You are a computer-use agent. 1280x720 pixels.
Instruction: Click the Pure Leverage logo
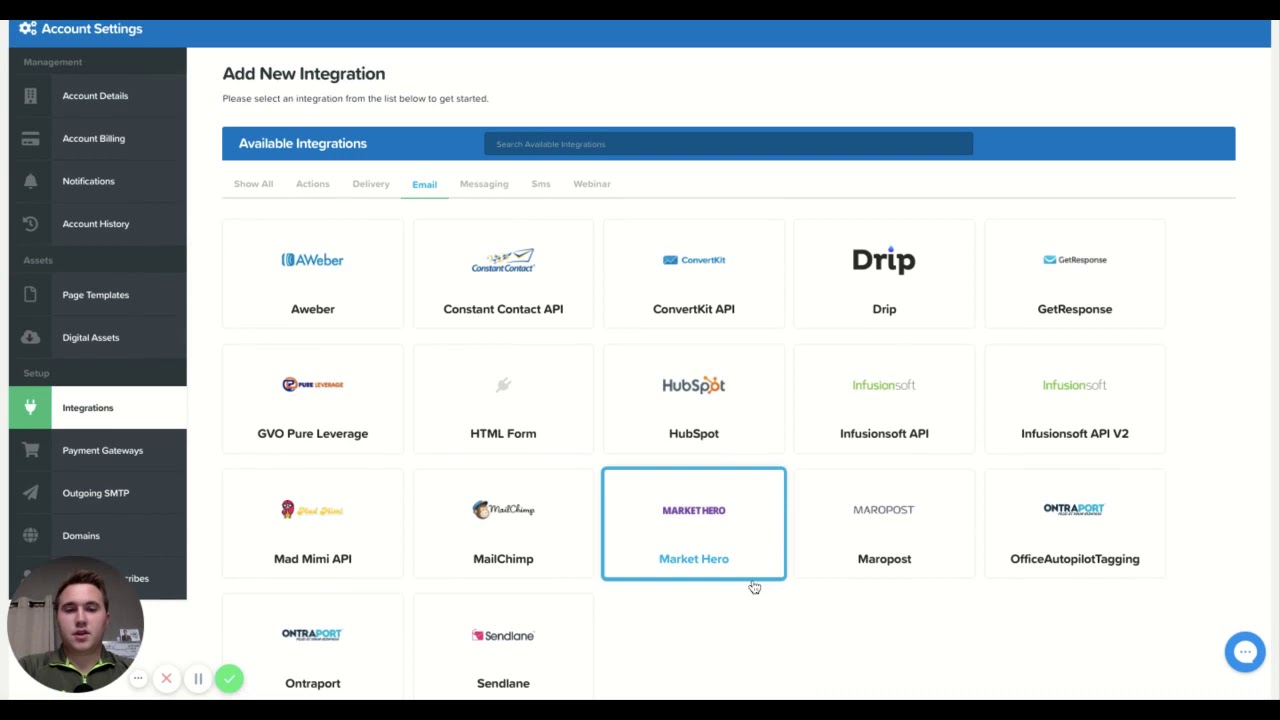(313, 384)
